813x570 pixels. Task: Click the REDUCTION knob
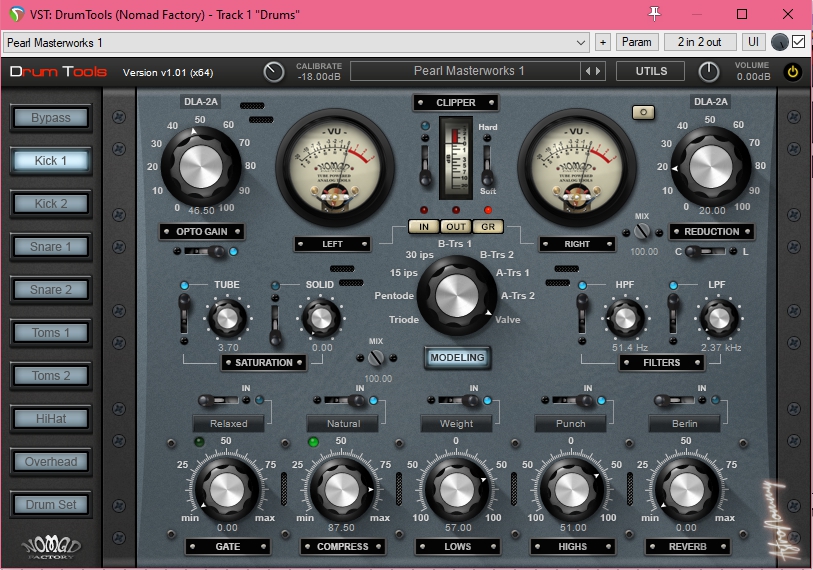click(x=710, y=166)
